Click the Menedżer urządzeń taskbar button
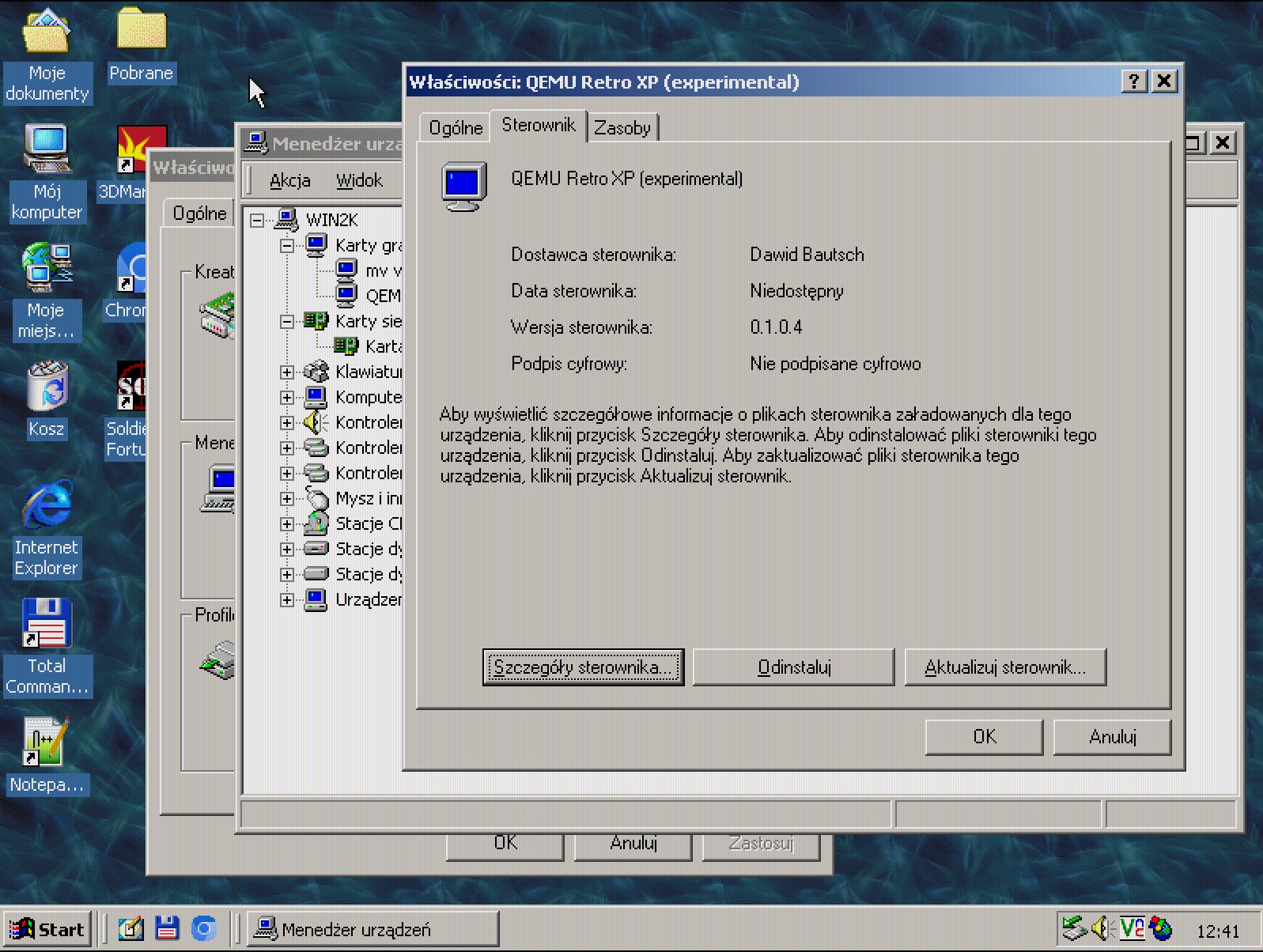The height and width of the screenshot is (952, 1263). (x=373, y=929)
